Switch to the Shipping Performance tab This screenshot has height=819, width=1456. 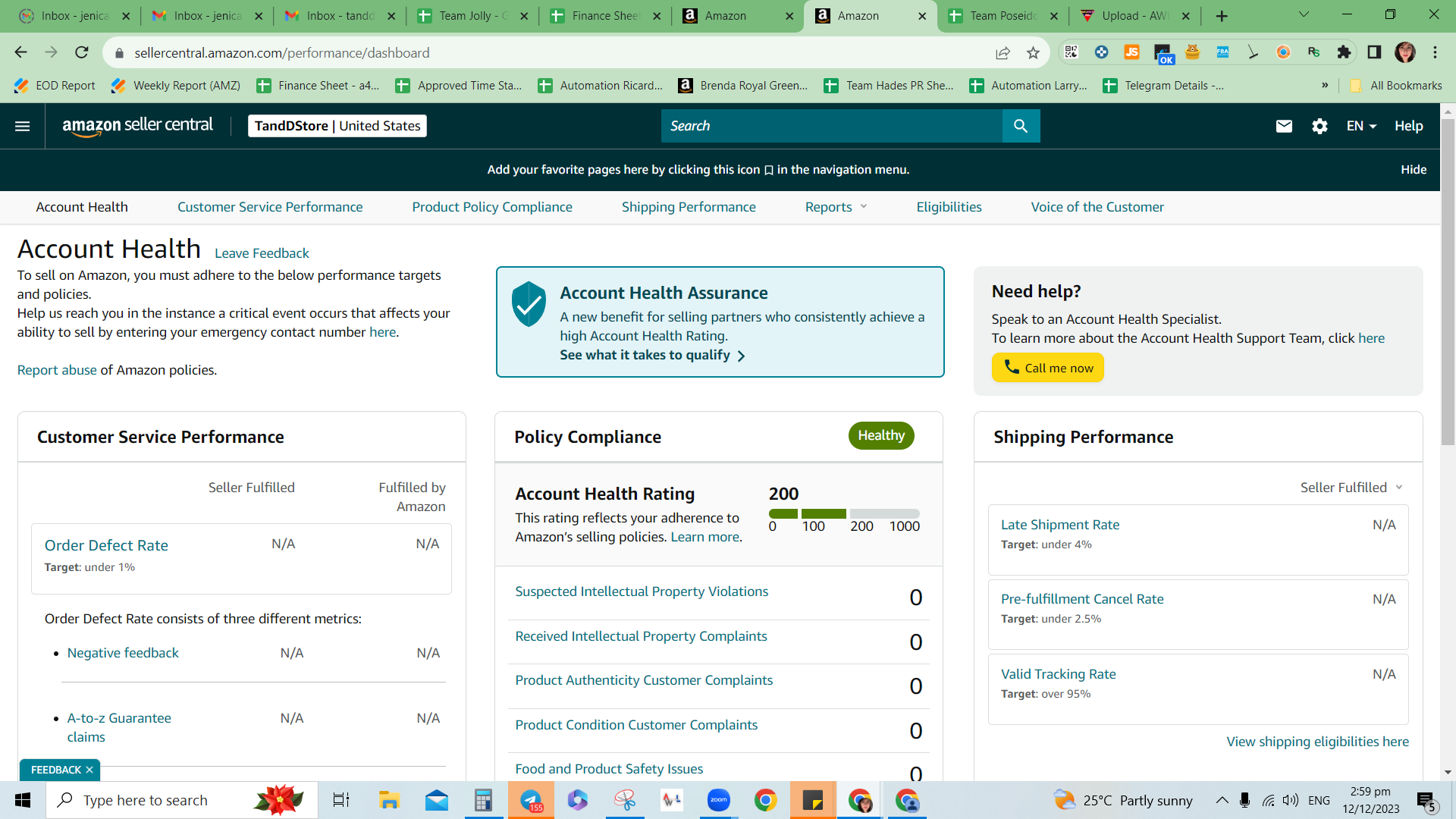[x=689, y=207]
